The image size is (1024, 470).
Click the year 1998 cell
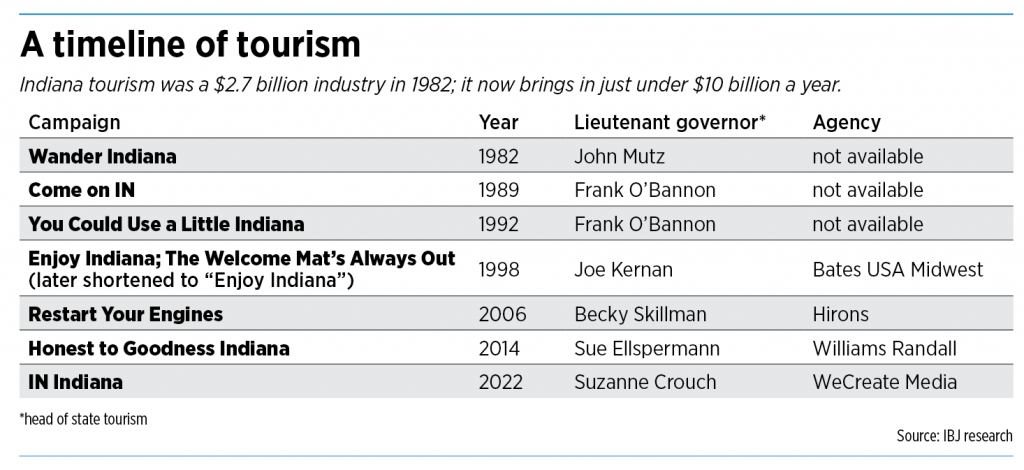[501, 269]
